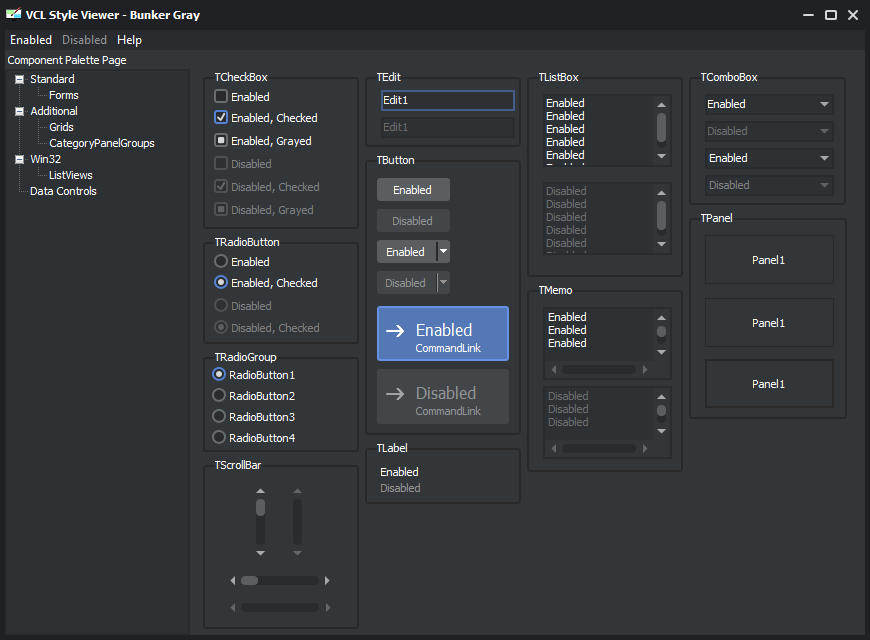This screenshot has height=640, width=870.
Task: Maximize the VCL Style Viewer window
Action: coord(831,15)
